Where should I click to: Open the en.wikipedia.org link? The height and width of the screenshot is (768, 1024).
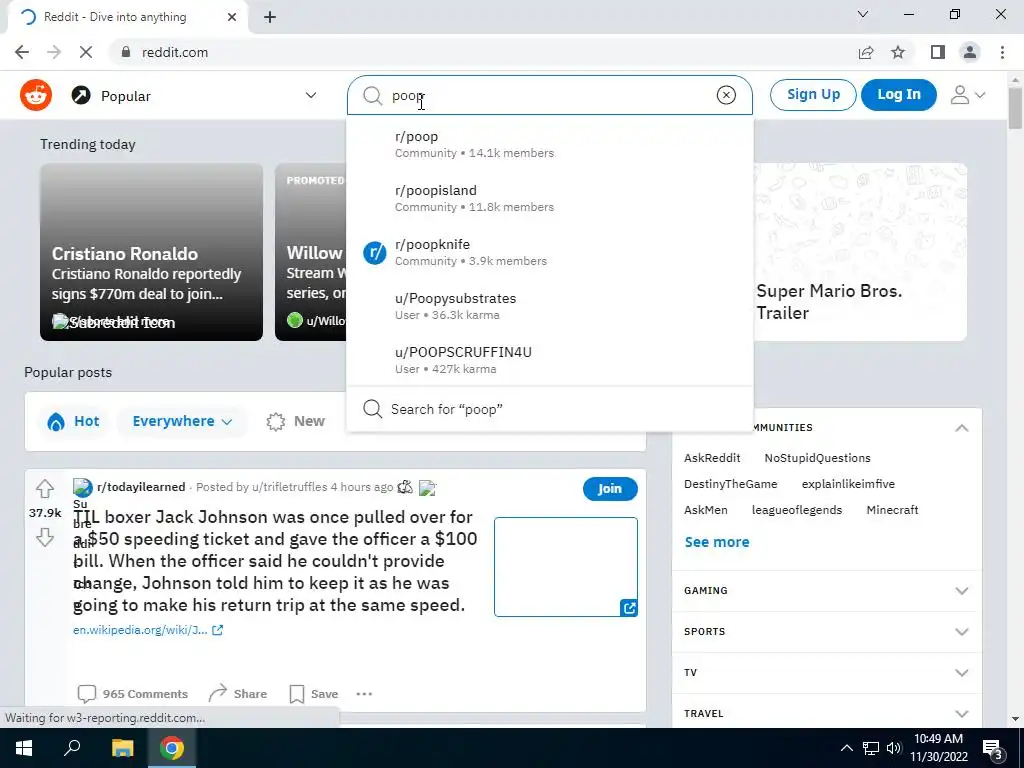[148, 630]
